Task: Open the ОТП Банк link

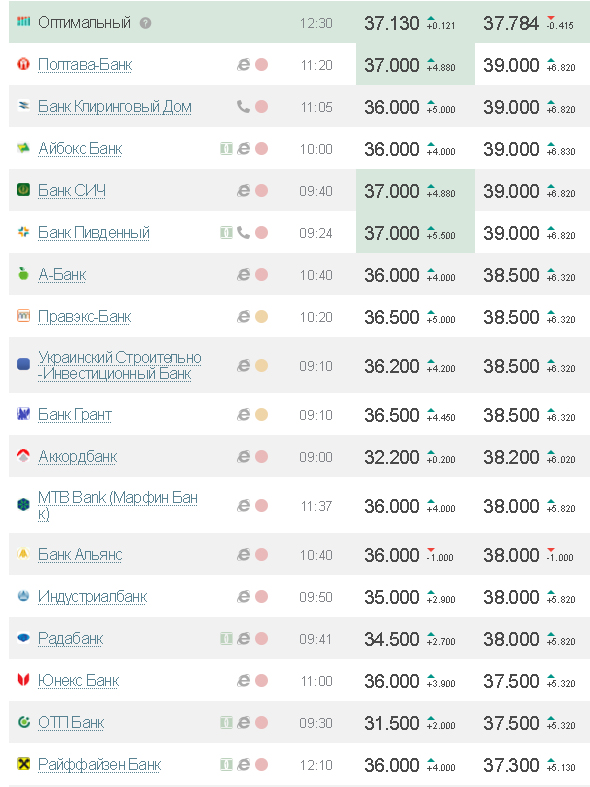Action: pyautogui.click(x=71, y=723)
